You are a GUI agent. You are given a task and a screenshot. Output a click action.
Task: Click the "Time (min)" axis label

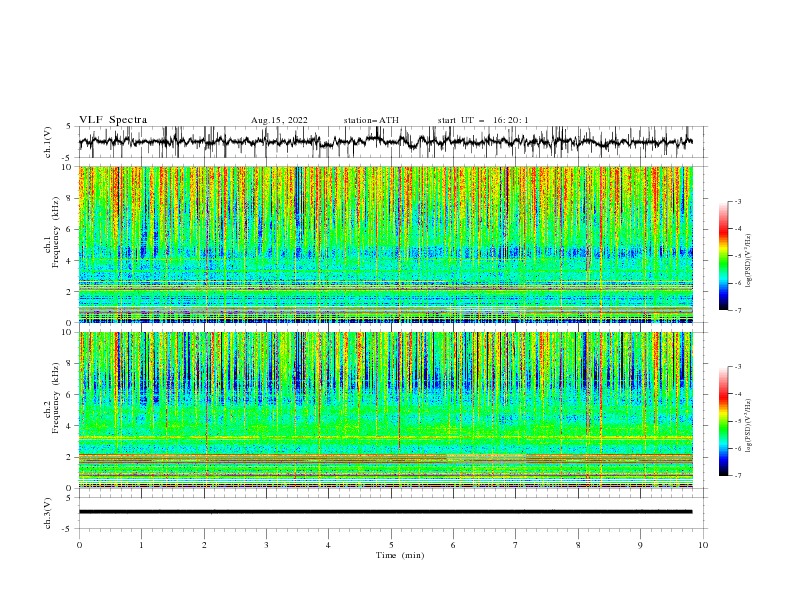tap(400, 555)
